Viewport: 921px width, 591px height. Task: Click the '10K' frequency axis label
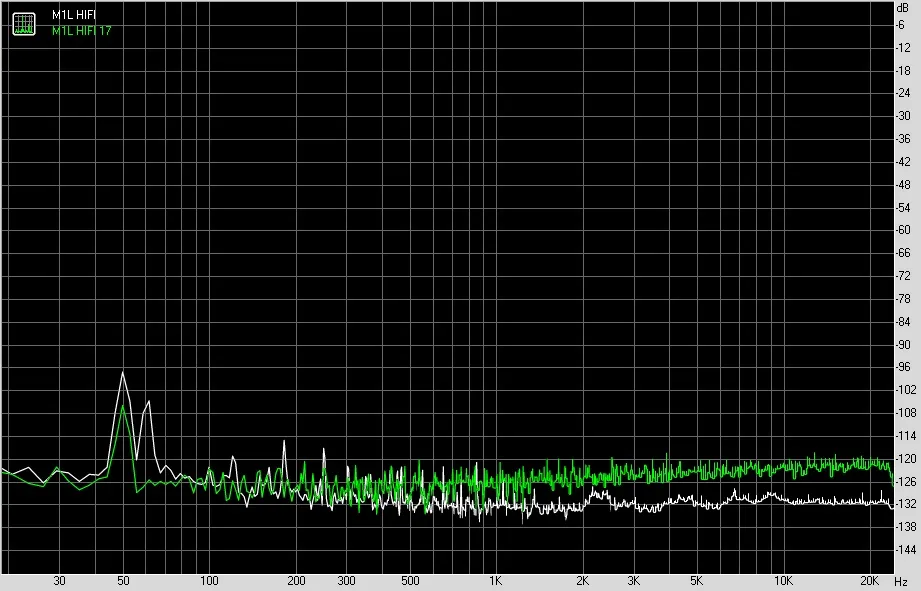[783, 581]
